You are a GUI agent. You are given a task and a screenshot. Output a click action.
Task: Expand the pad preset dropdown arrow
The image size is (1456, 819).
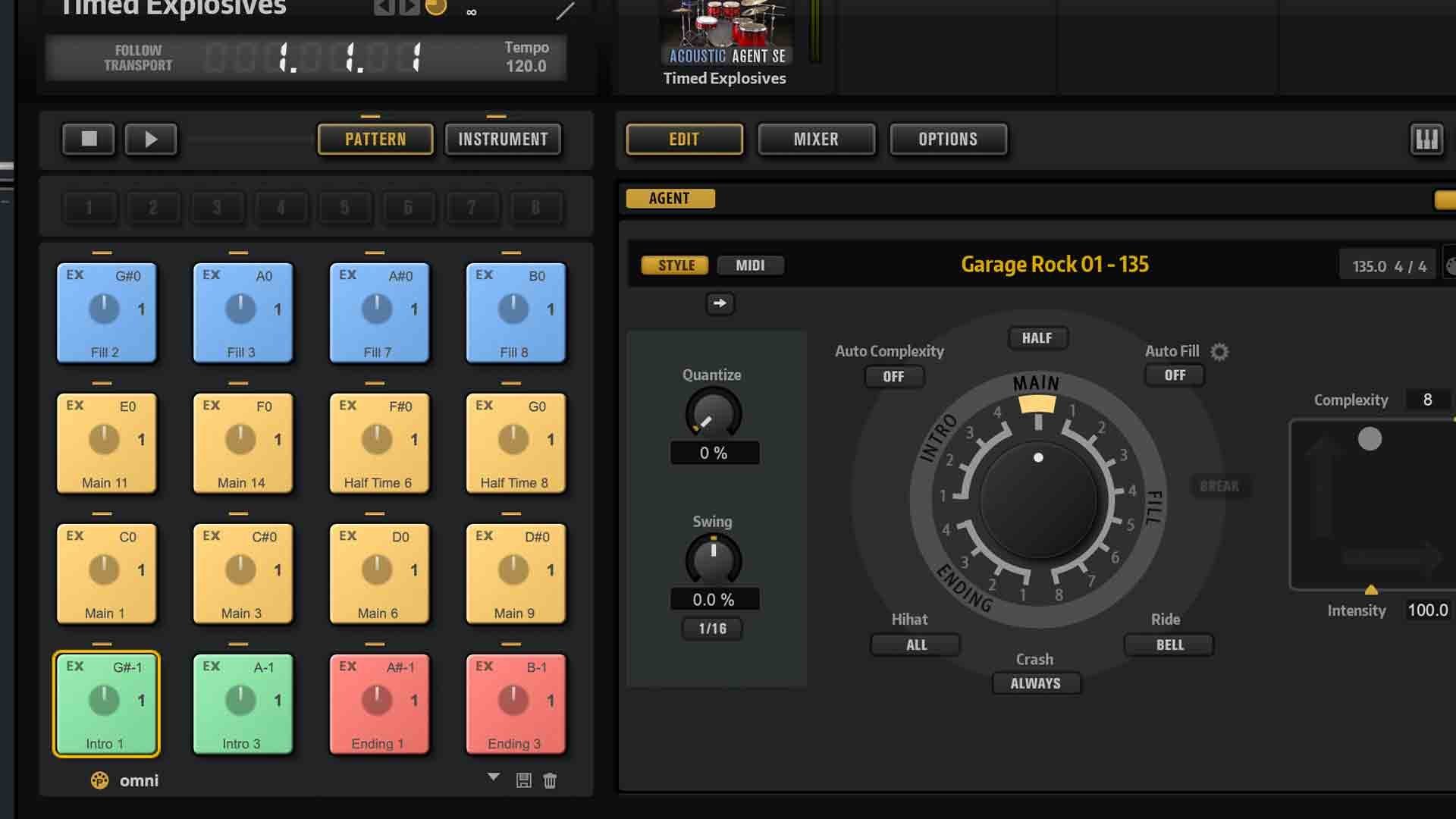(494, 777)
